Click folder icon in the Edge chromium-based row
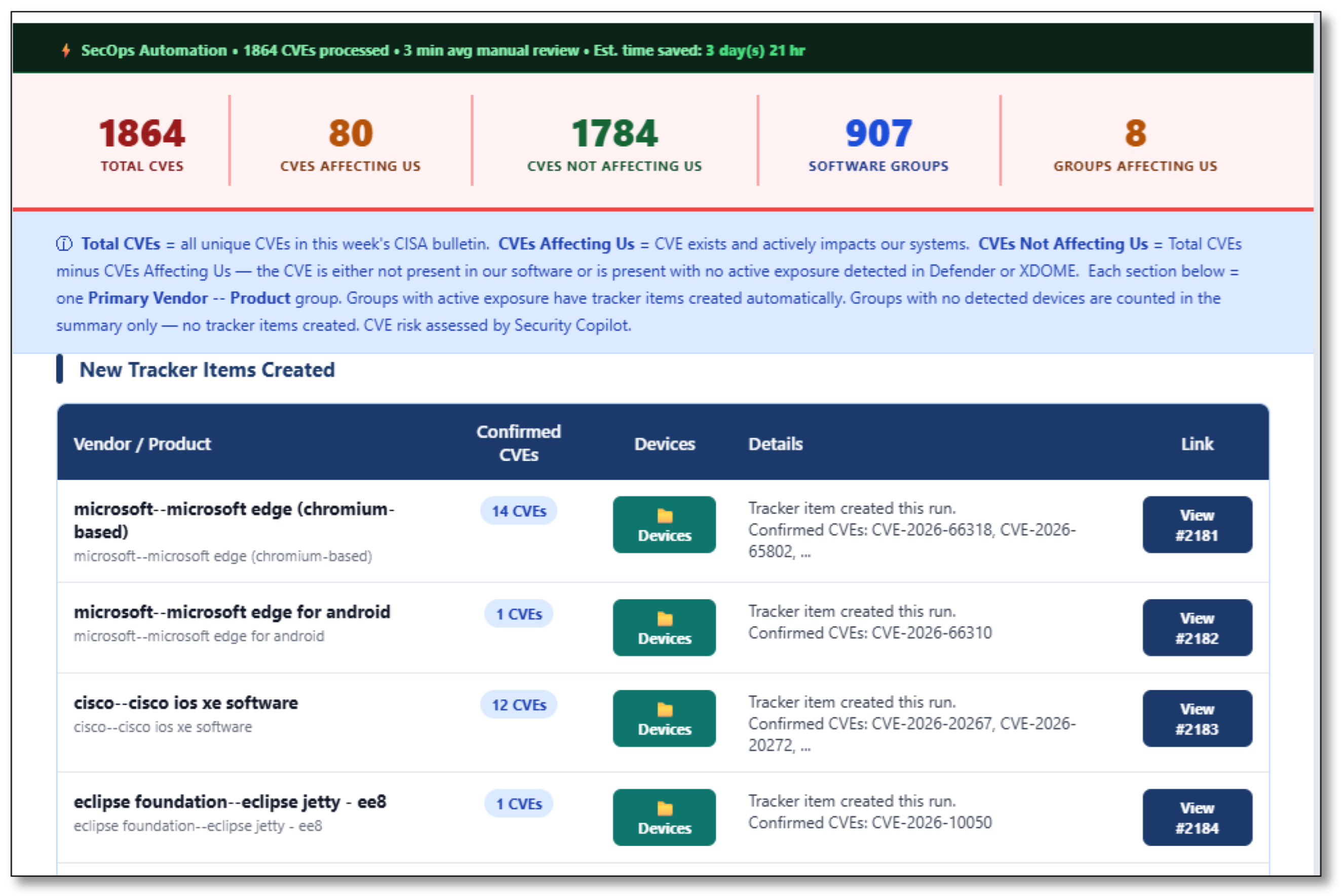This screenshot has height=896, width=1344. 665,516
